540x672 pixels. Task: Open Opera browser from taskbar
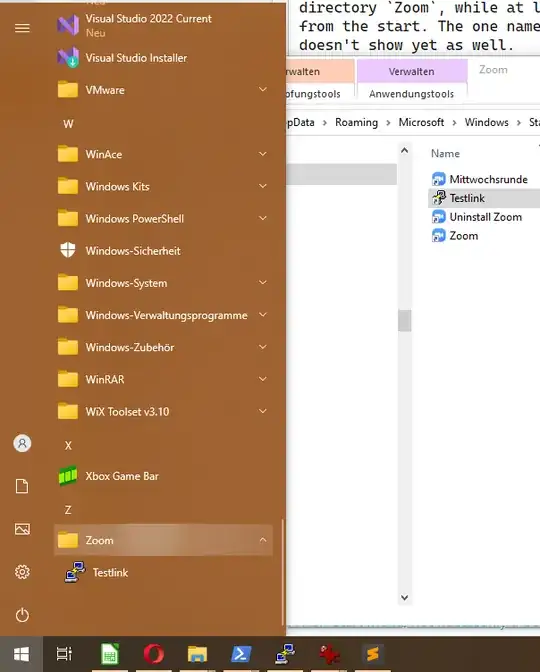pos(153,654)
